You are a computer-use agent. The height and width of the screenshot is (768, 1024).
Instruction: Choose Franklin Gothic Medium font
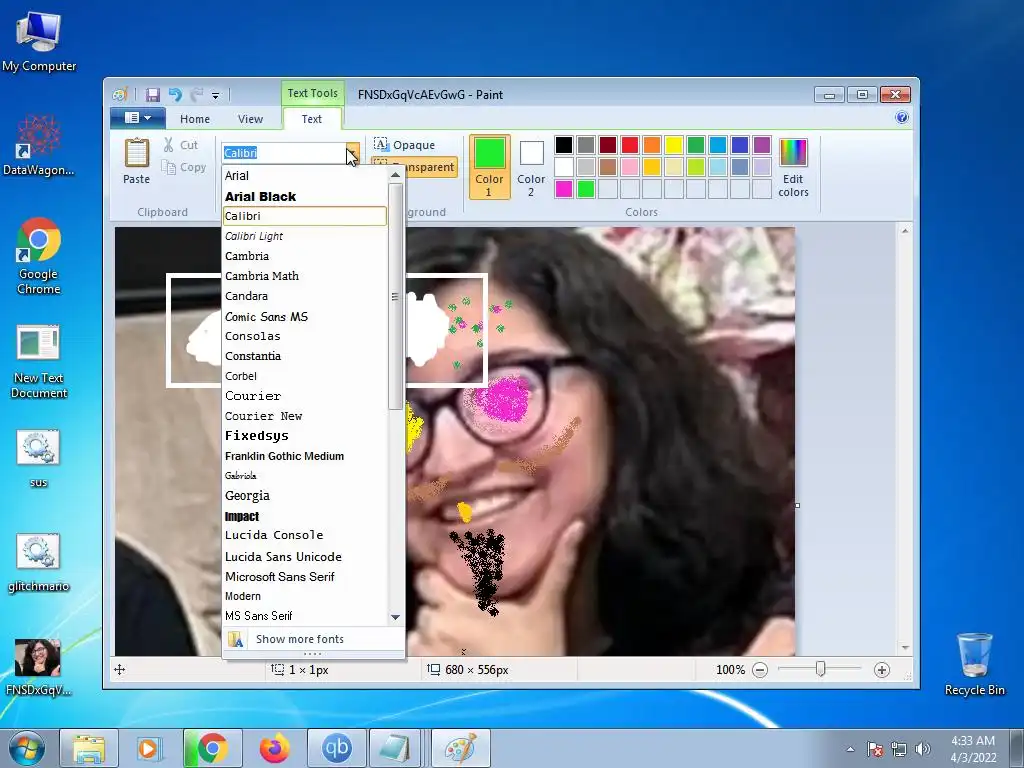(305, 456)
